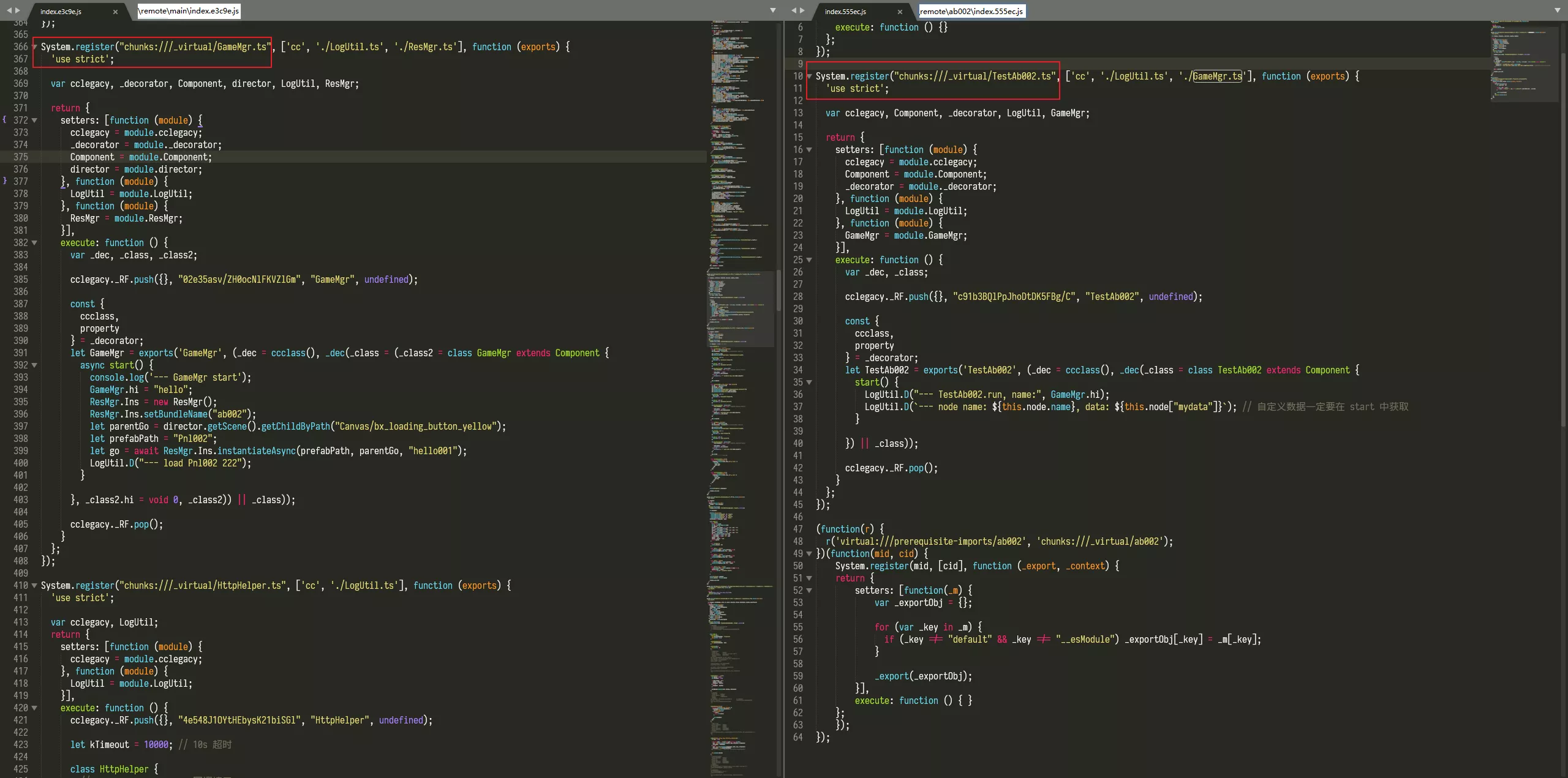This screenshot has width=1568, height=778.
Task: Click 'Component = module.Component' on highlighted line 375
Action: (x=141, y=157)
